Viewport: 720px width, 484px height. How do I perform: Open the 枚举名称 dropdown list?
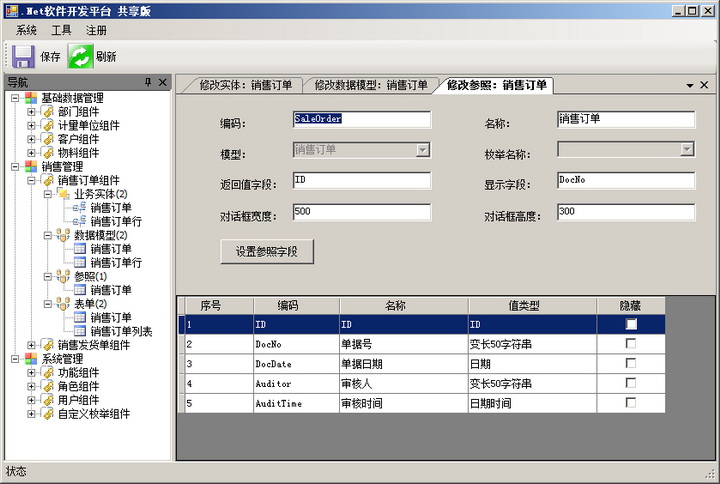pos(687,149)
